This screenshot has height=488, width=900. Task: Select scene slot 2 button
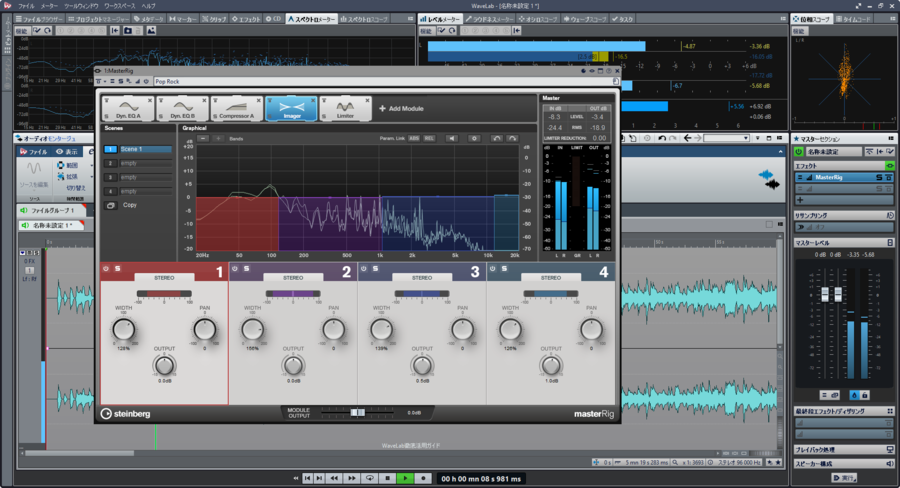tap(110, 164)
